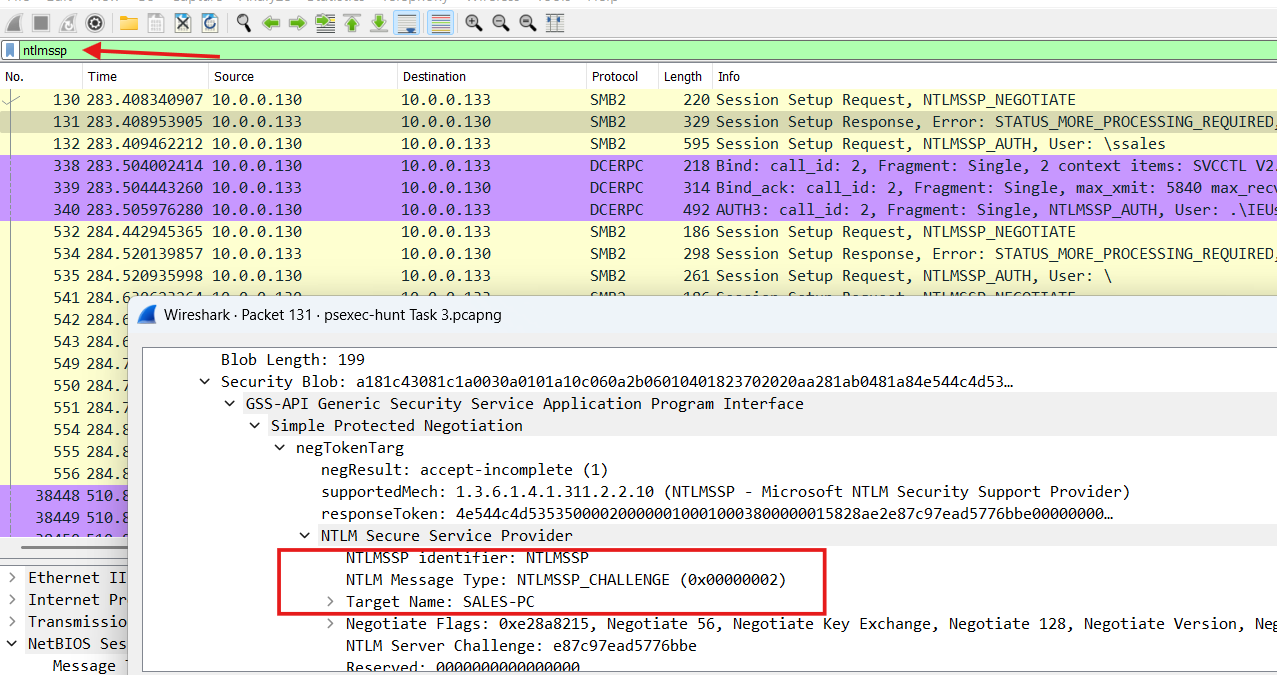Jump to the last packet
Viewport: 1277px width, 675px height.
[378, 22]
